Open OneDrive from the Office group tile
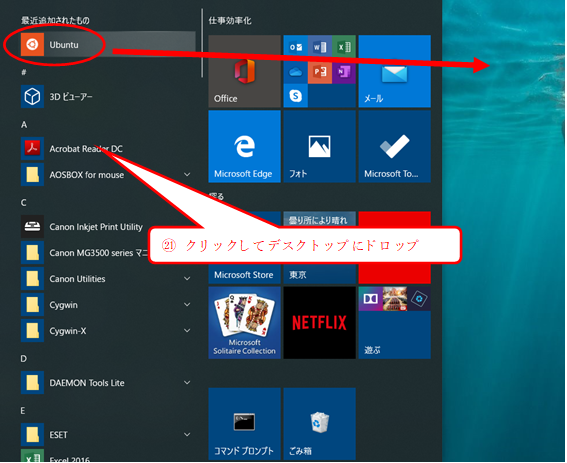Screen dimensions: 567x463 [x=295, y=72]
